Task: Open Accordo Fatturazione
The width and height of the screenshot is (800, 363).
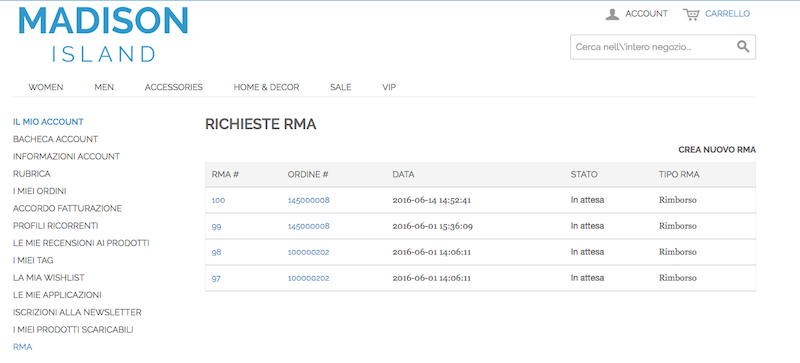Action: click(67, 209)
